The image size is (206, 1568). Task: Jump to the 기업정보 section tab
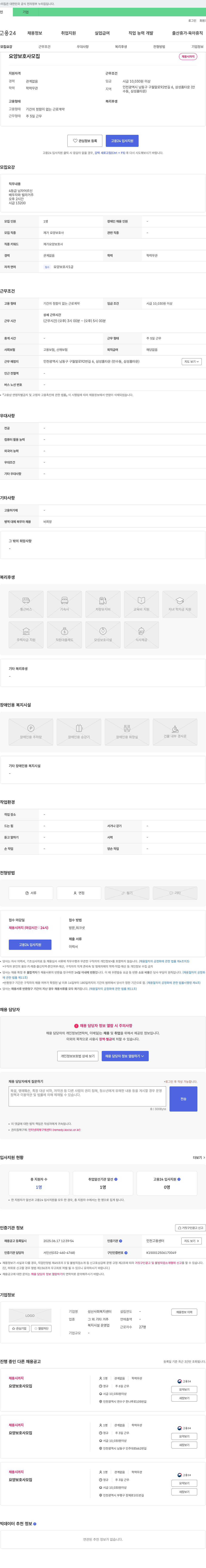point(197,47)
